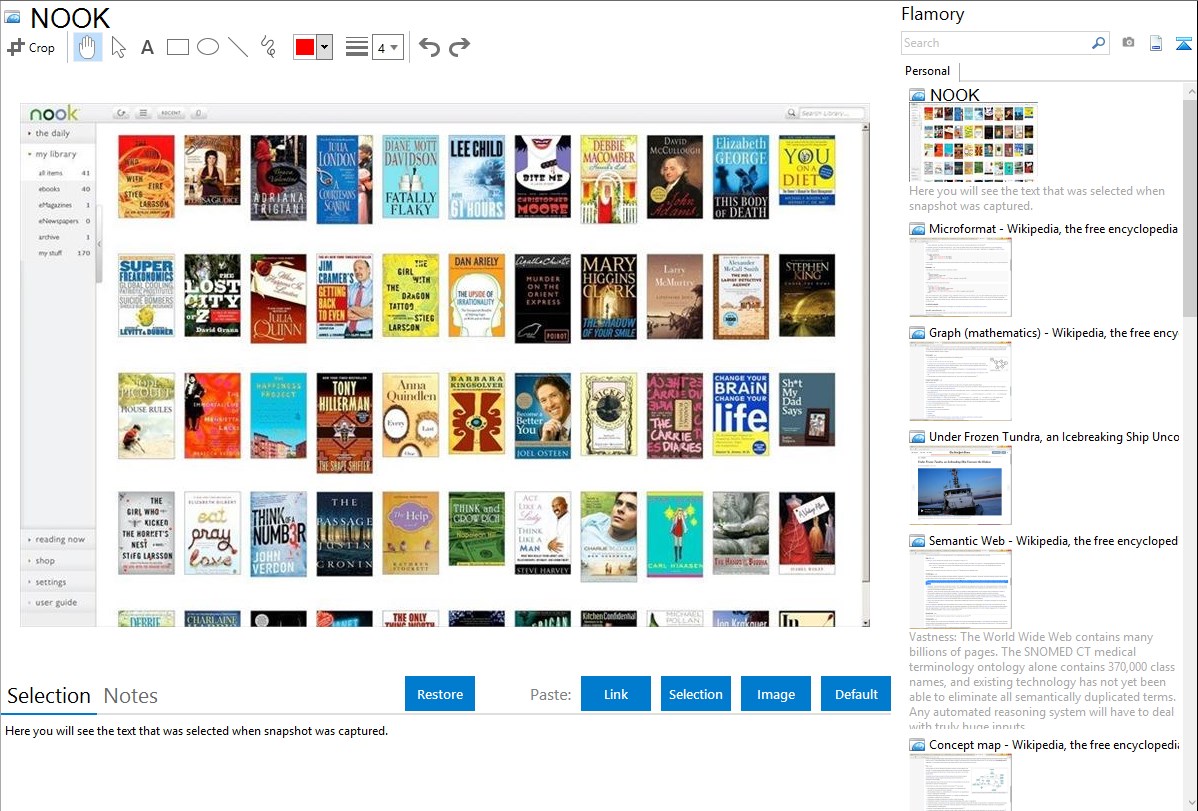Click the Restore button

440,694
